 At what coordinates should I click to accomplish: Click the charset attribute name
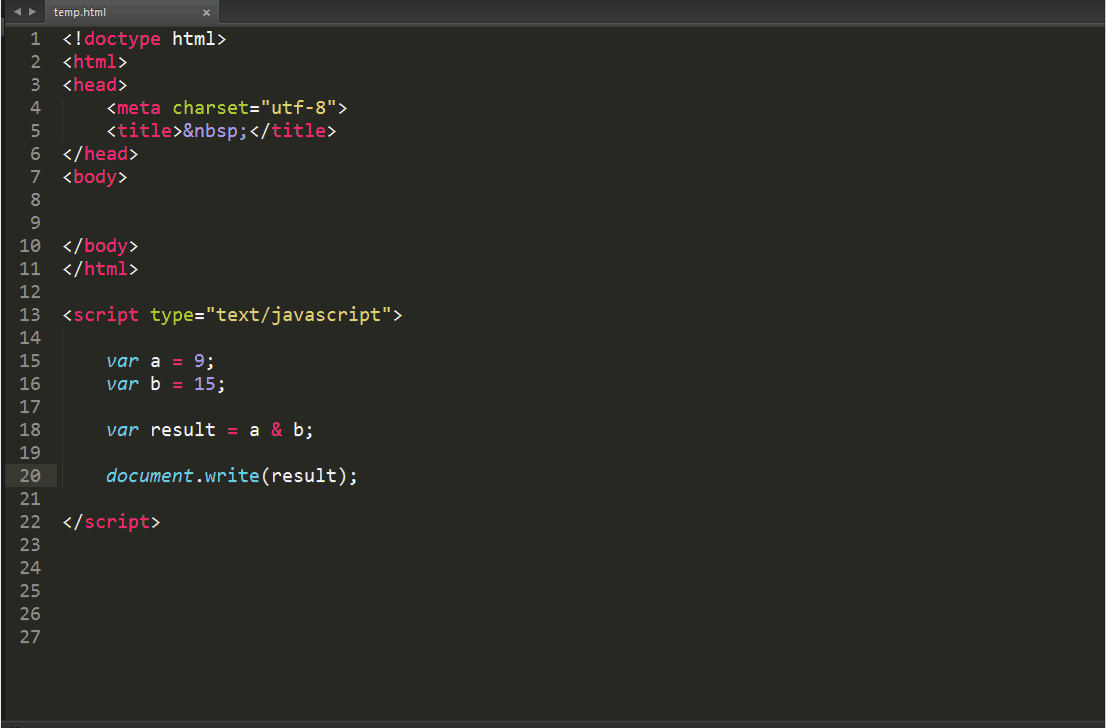(x=211, y=108)
